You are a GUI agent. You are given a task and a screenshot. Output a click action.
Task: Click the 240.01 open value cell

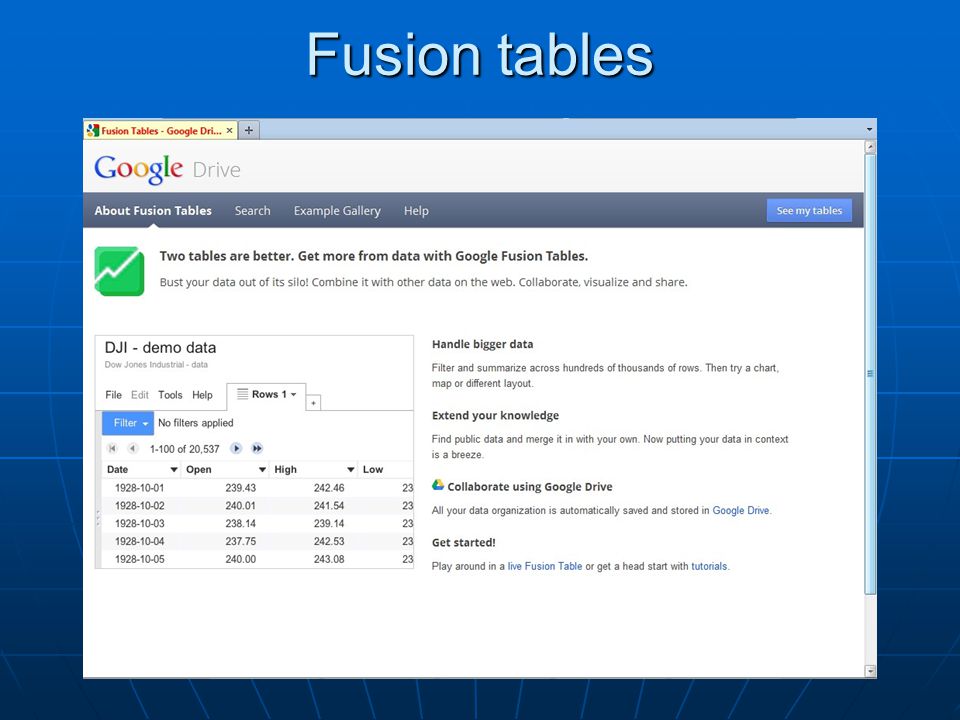point(241,506)
